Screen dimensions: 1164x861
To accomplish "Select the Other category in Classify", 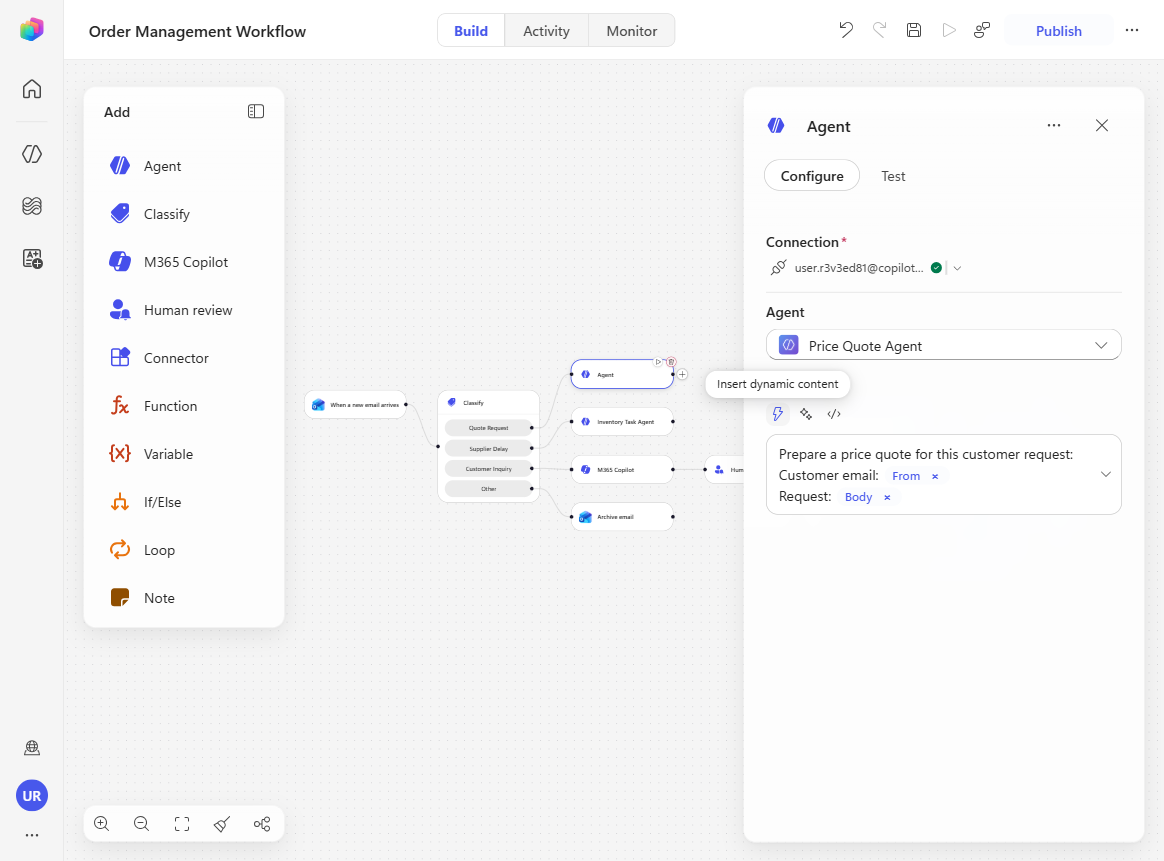I will click(x=488, y=488).
